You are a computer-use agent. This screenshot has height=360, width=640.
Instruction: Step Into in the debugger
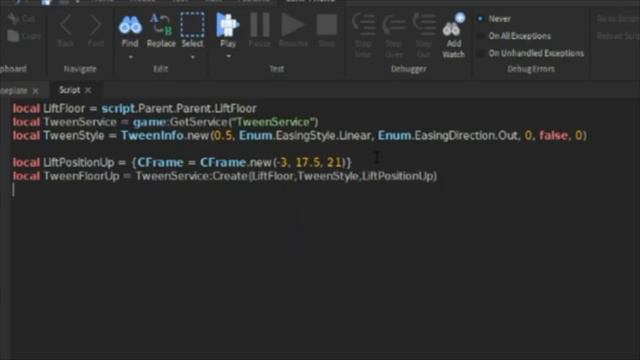tap(363, 36)
